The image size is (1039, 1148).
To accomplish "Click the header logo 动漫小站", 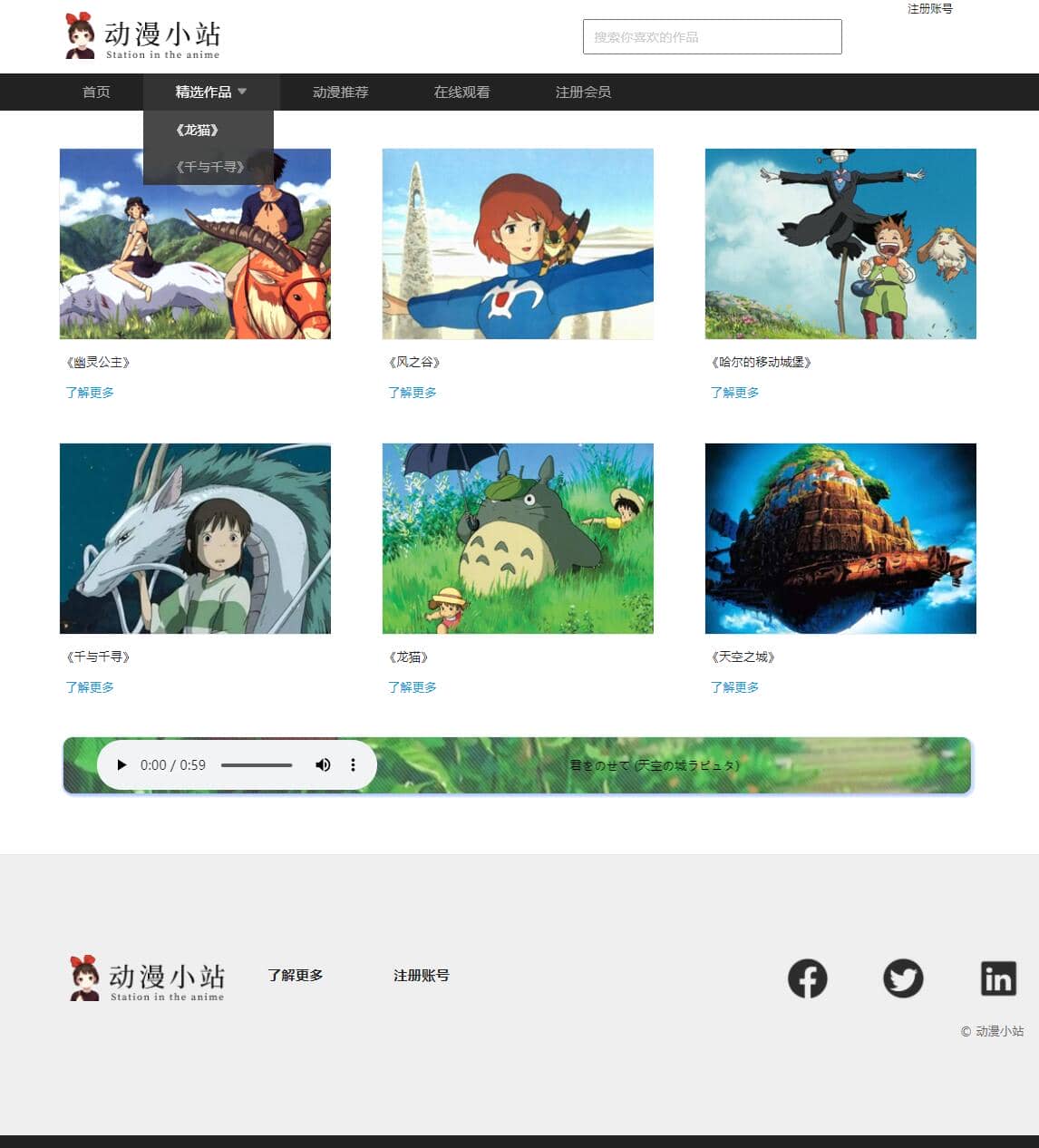I will click(143, 37).
